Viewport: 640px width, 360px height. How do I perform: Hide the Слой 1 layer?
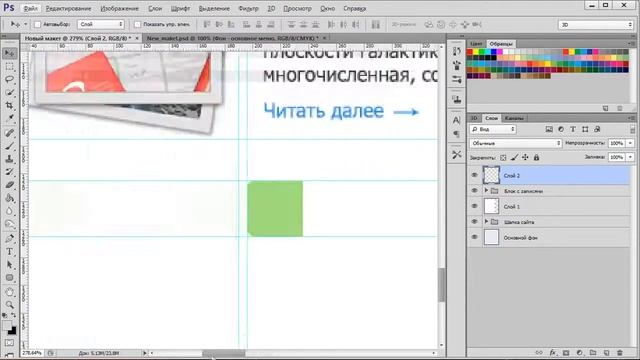pyautogui.click(x=474, y=206)
